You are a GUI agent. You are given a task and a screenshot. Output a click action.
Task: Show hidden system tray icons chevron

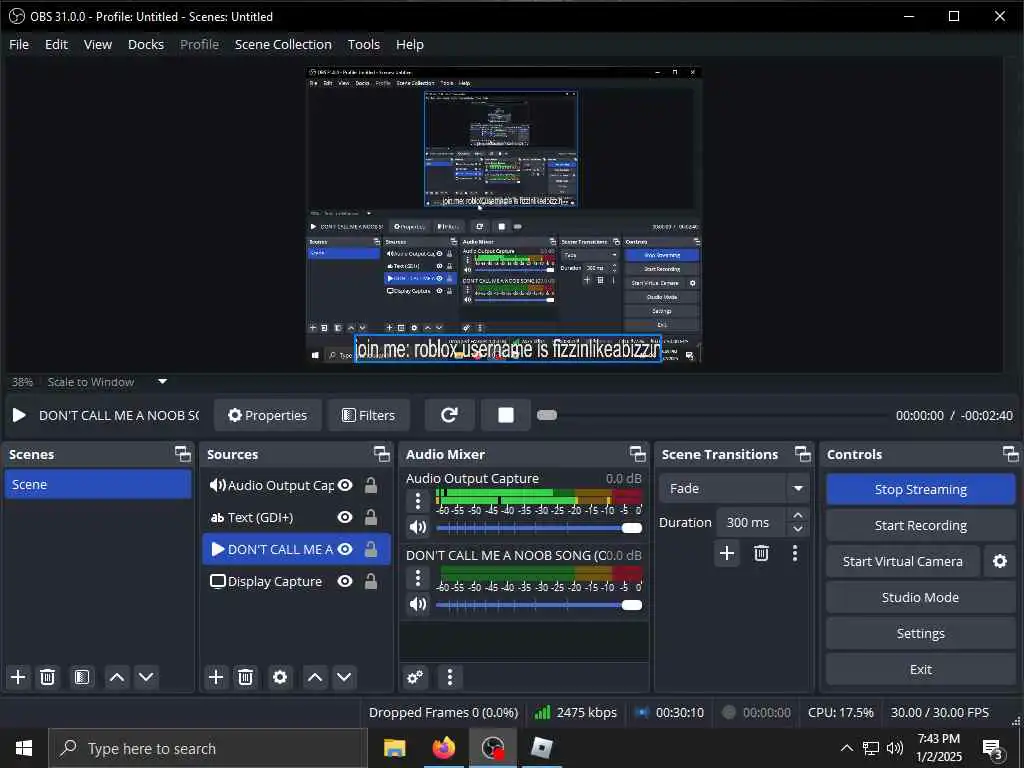coord(846,748)
